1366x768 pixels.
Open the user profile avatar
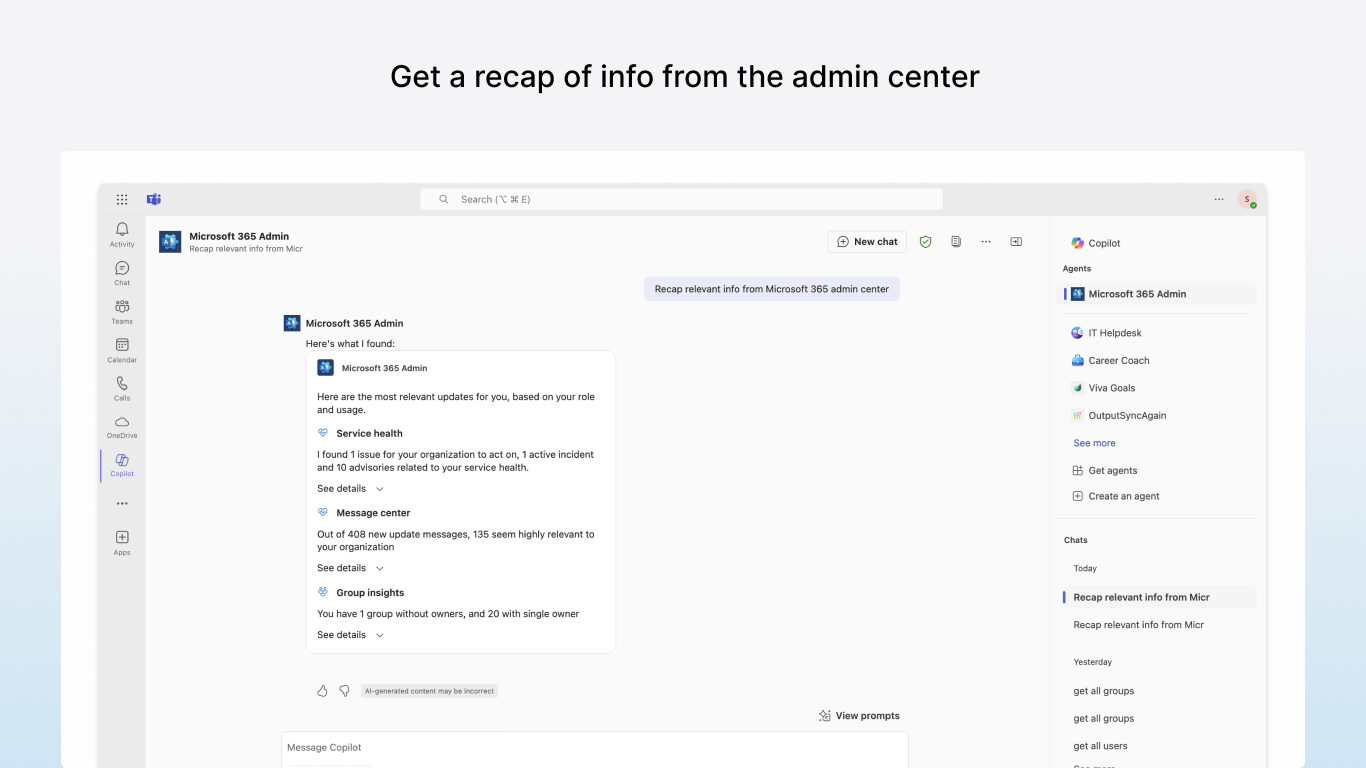tap(1247, 199)
